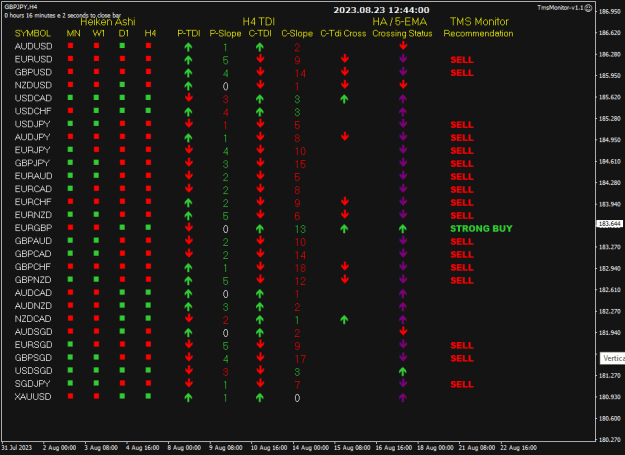
Task: Click the P-Slope column header
Action: pyautogui.click(x=225, y=33)
